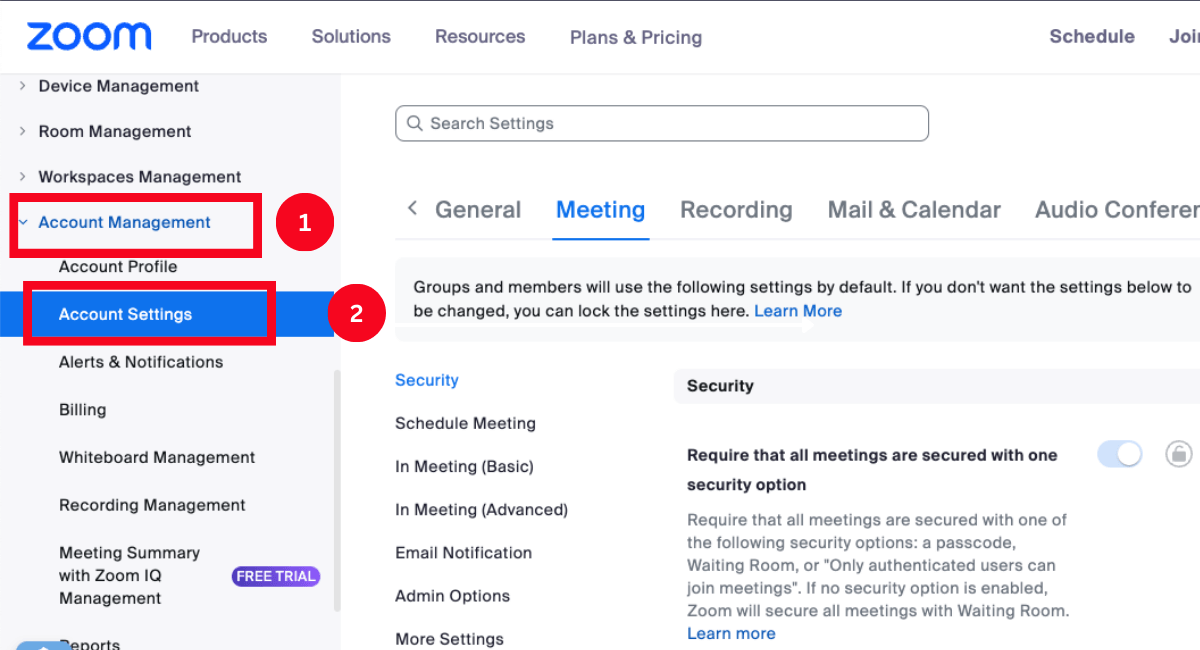Open Whiteboard Management
The height and width of the screenshot is (650, 1200).
[157, 458]
